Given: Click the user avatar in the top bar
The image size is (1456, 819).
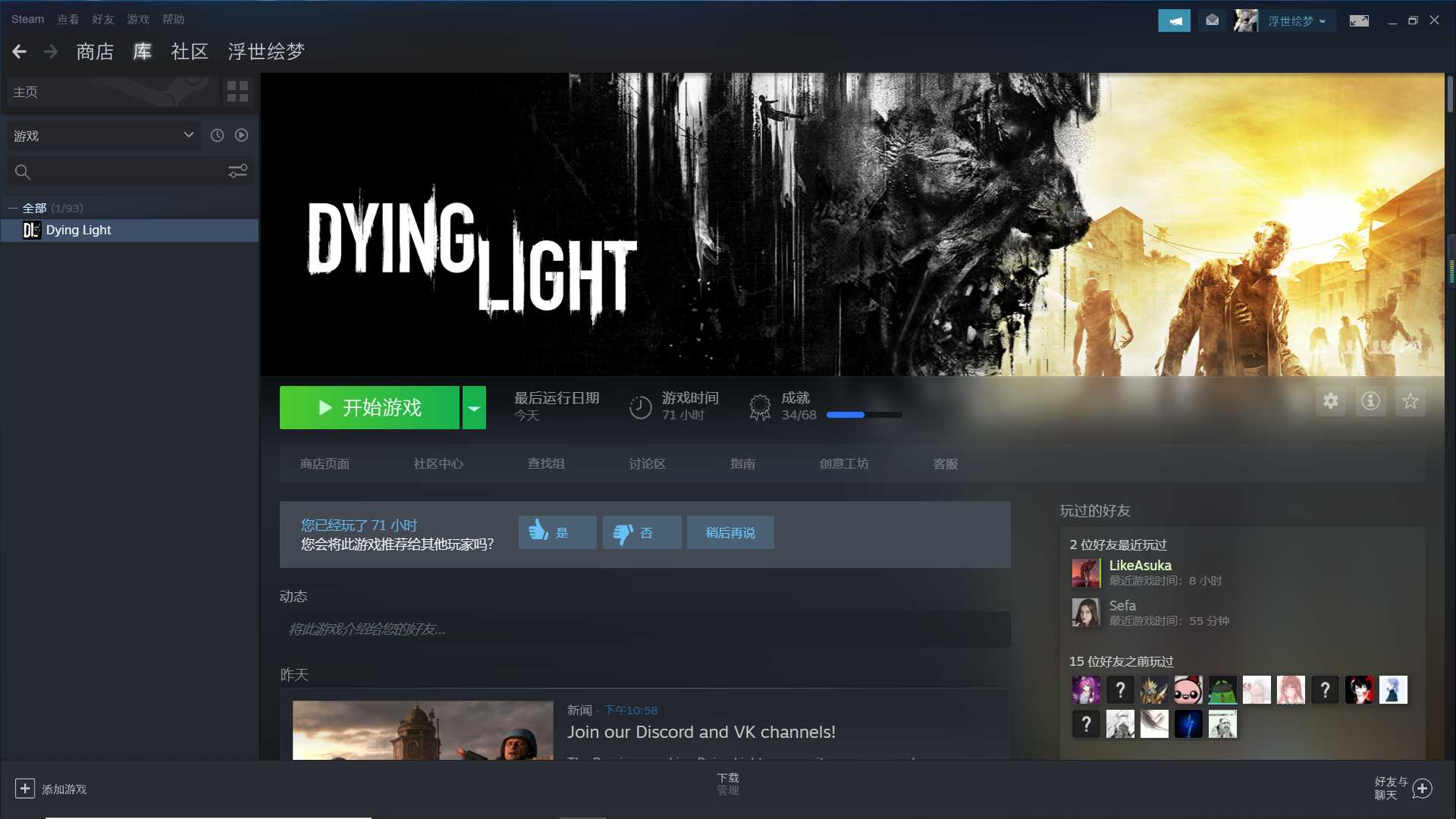Looking at the screenshot, I should point(1245,20).
